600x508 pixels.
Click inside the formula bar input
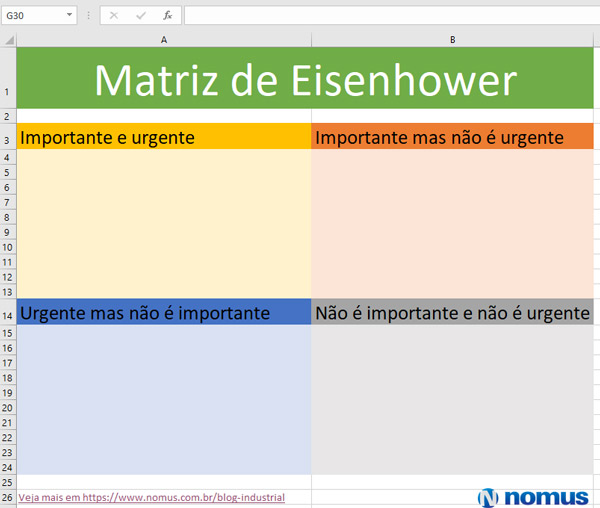(x=390, y=16)
